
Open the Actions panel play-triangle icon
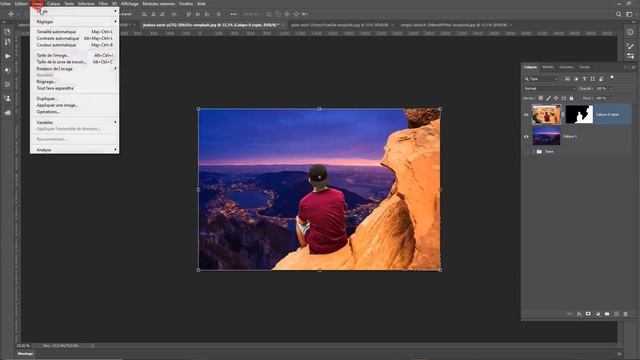7,56
